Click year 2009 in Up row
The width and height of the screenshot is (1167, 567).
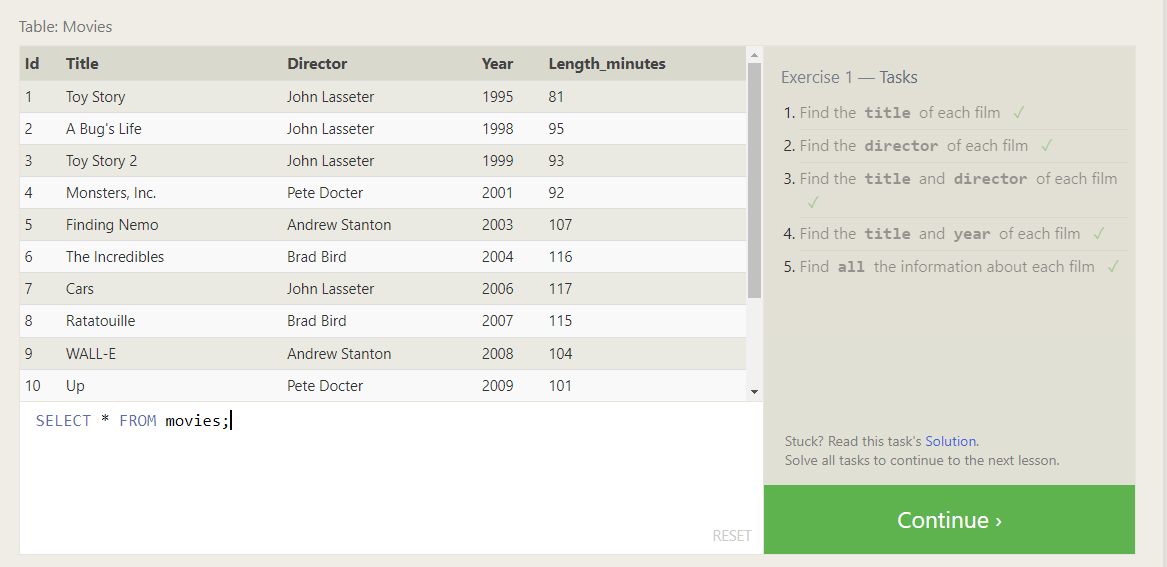(x=497, y=385)
